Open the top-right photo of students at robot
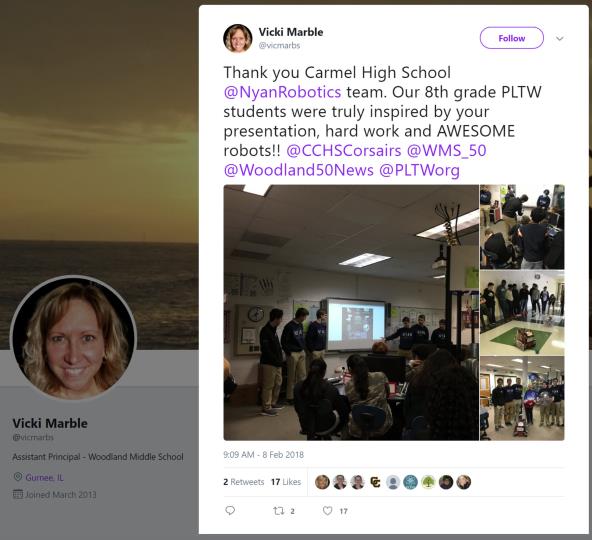 pos(522,227)
